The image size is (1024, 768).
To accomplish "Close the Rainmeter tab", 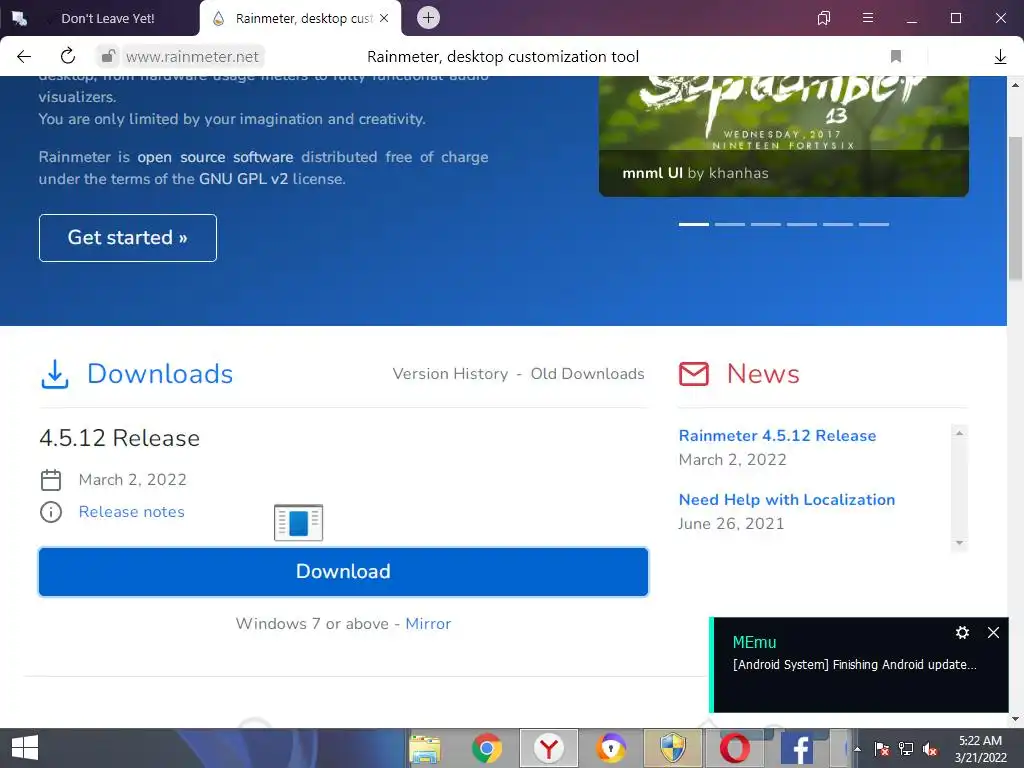I will 384,18.
